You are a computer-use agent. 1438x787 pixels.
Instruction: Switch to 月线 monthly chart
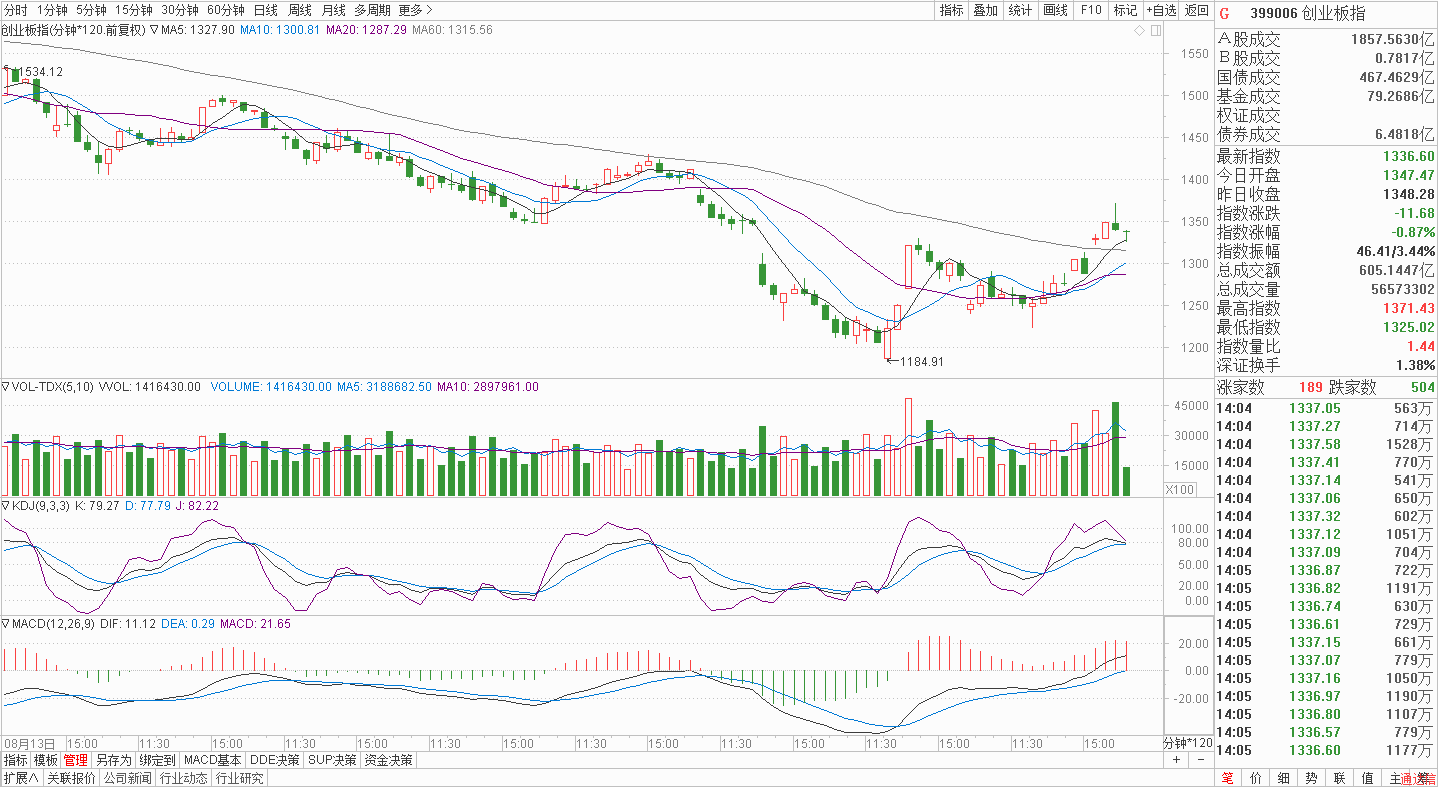pyautogui.click(x=333, y=10)
